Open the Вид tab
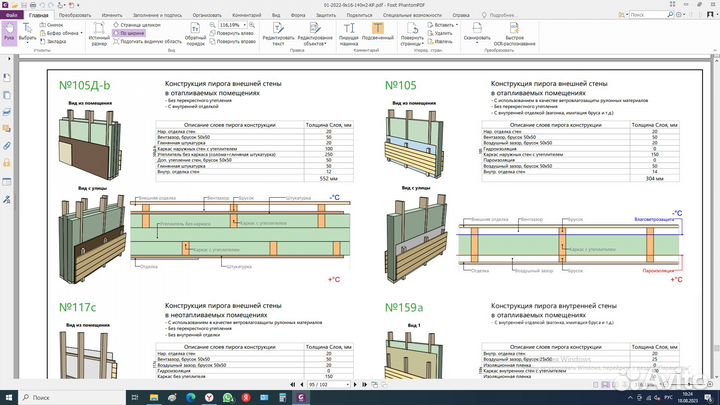Viewport: 720px width, 405px height. (x=276, y=15)
